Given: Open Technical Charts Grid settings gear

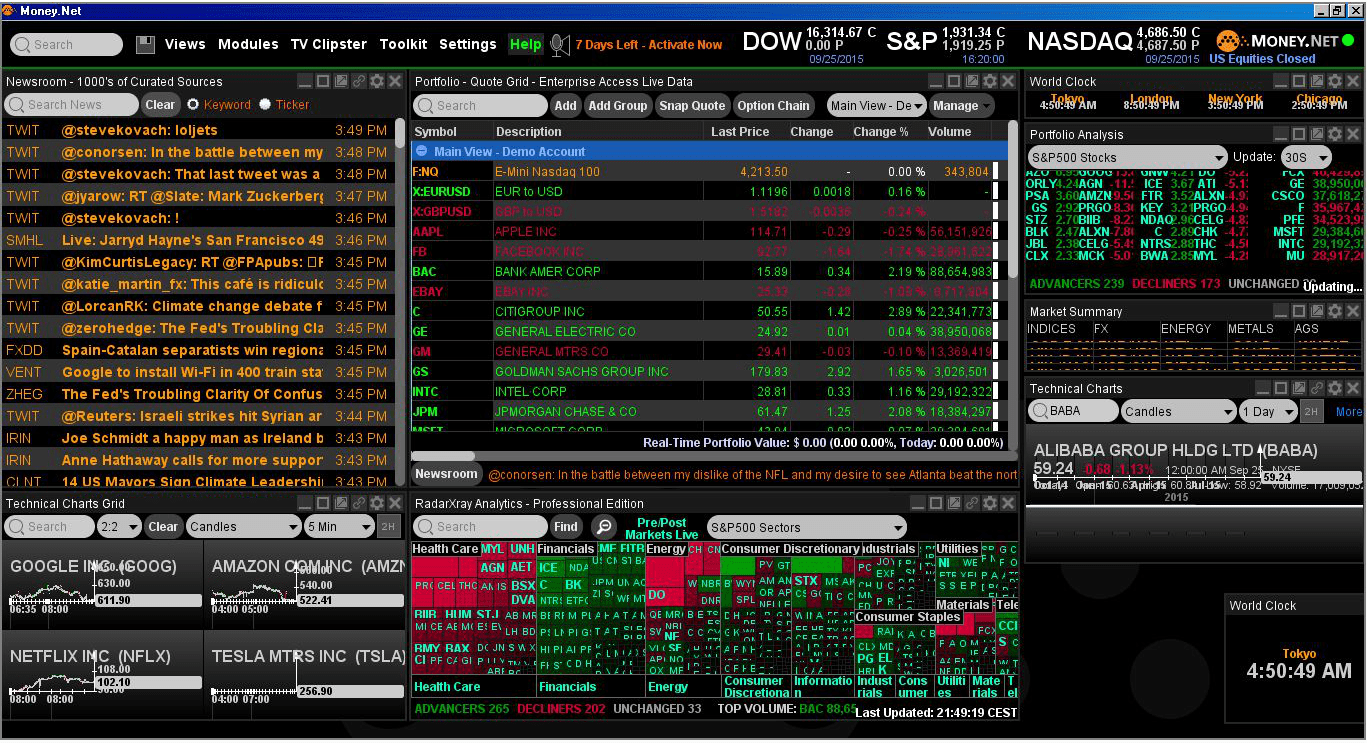Looking at the screenshot, I should [377, 503].
